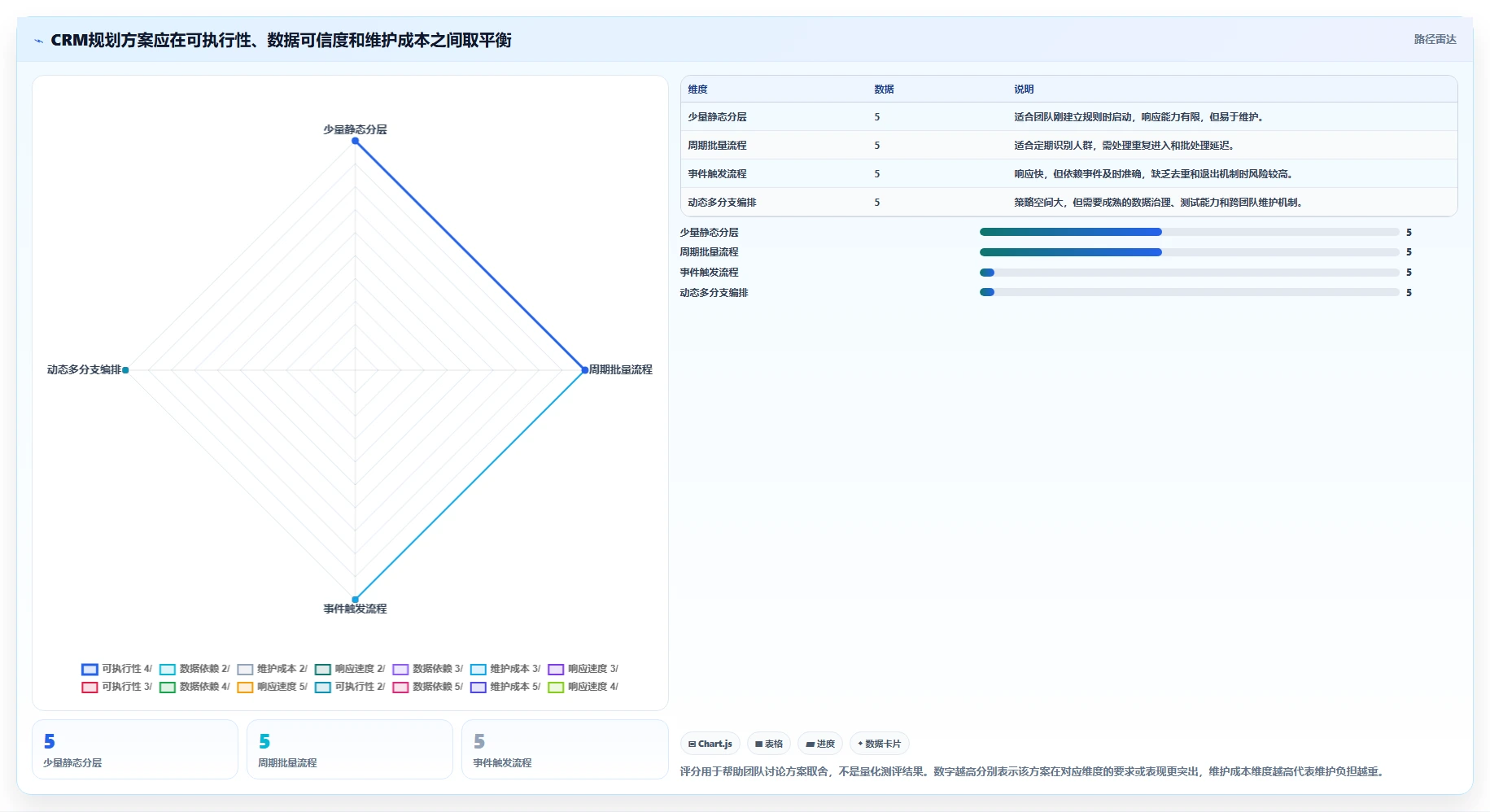Click the 少量静态分层 progress list label
Viewport: 1490px width, 812px height.
click(x=709, y=233)
